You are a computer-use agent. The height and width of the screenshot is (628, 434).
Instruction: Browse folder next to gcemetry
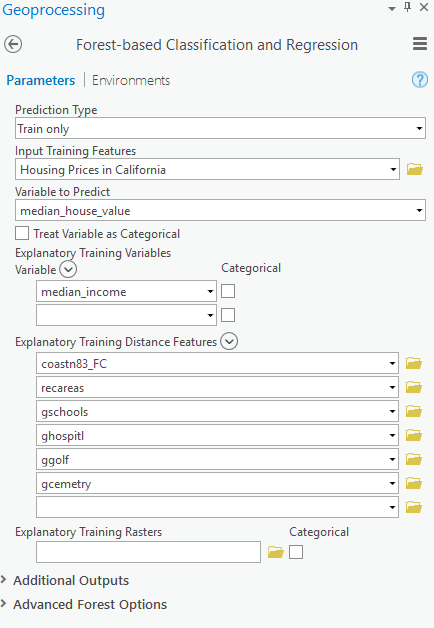click(x=414, y=483)
